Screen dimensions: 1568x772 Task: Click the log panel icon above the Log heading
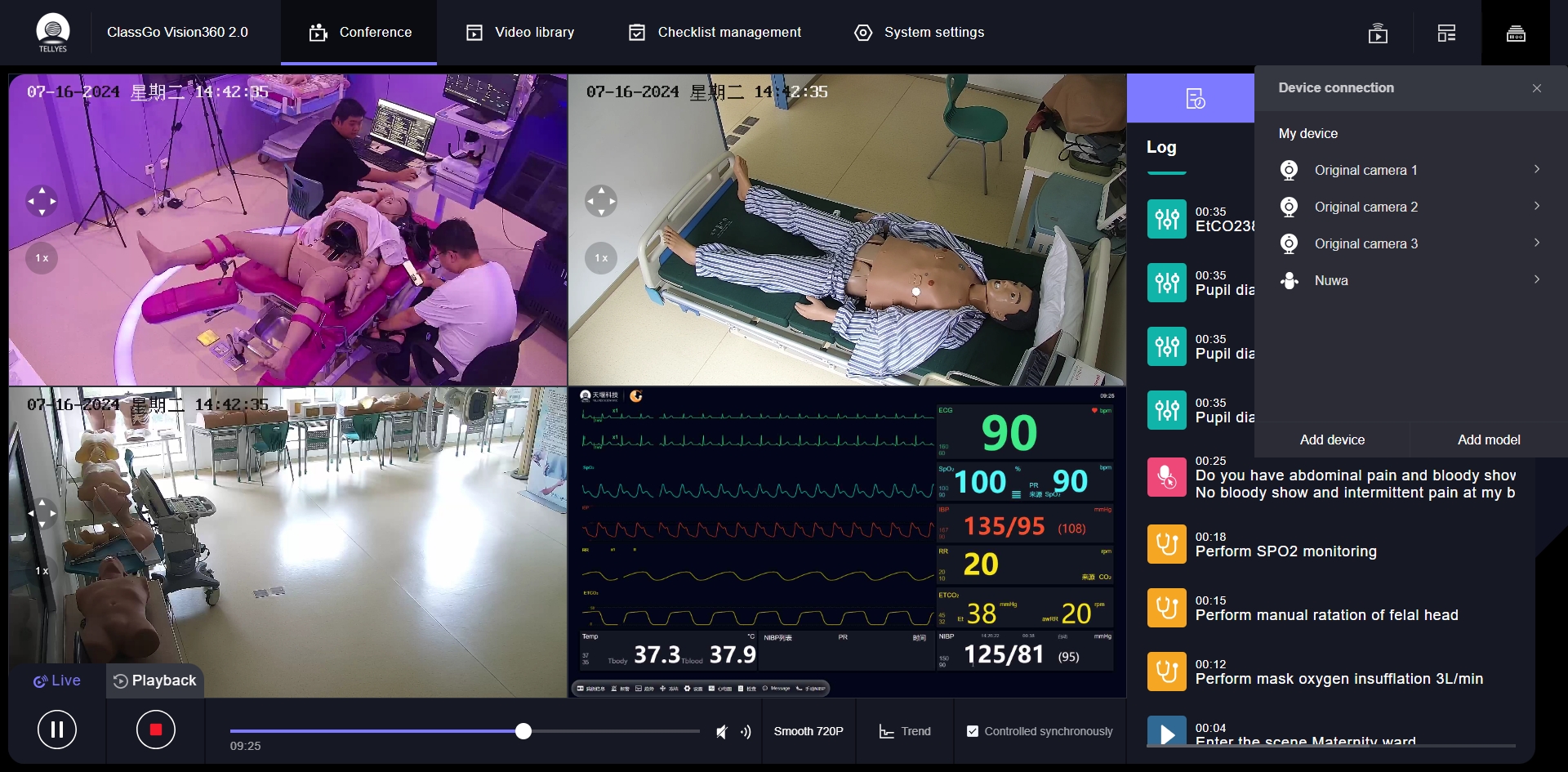(1195, 97)
